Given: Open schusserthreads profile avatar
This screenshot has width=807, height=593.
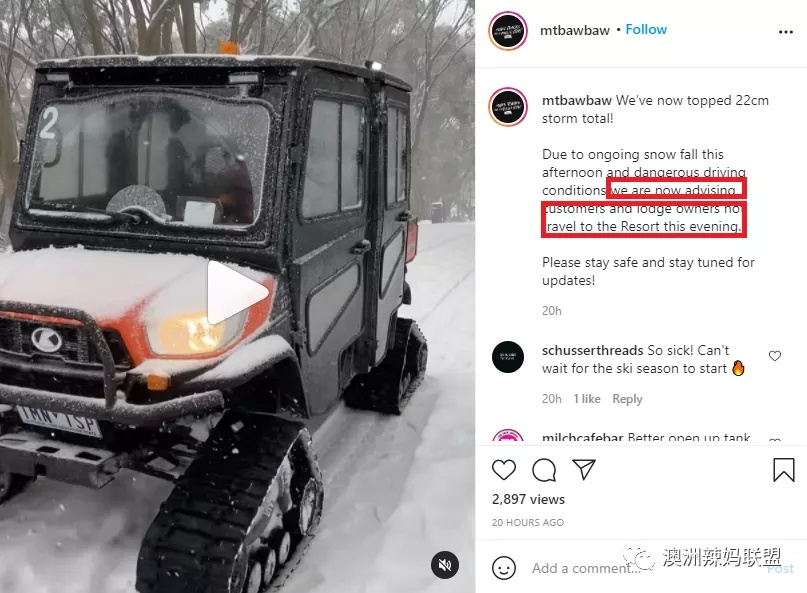Looking at the screenshot, I should (x=508, y=357).
